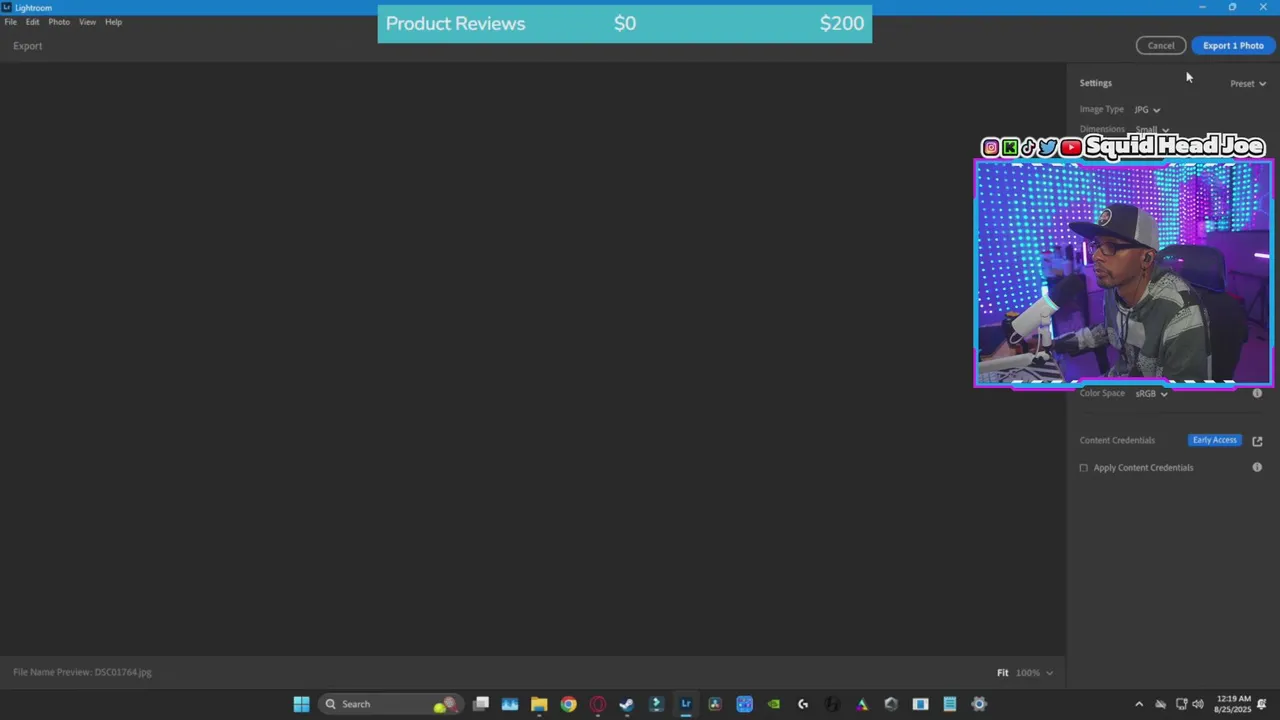Screen dimensions: 1280x720
Task: Open File Explorer from taskbar
Action: [x=539, y=704]
